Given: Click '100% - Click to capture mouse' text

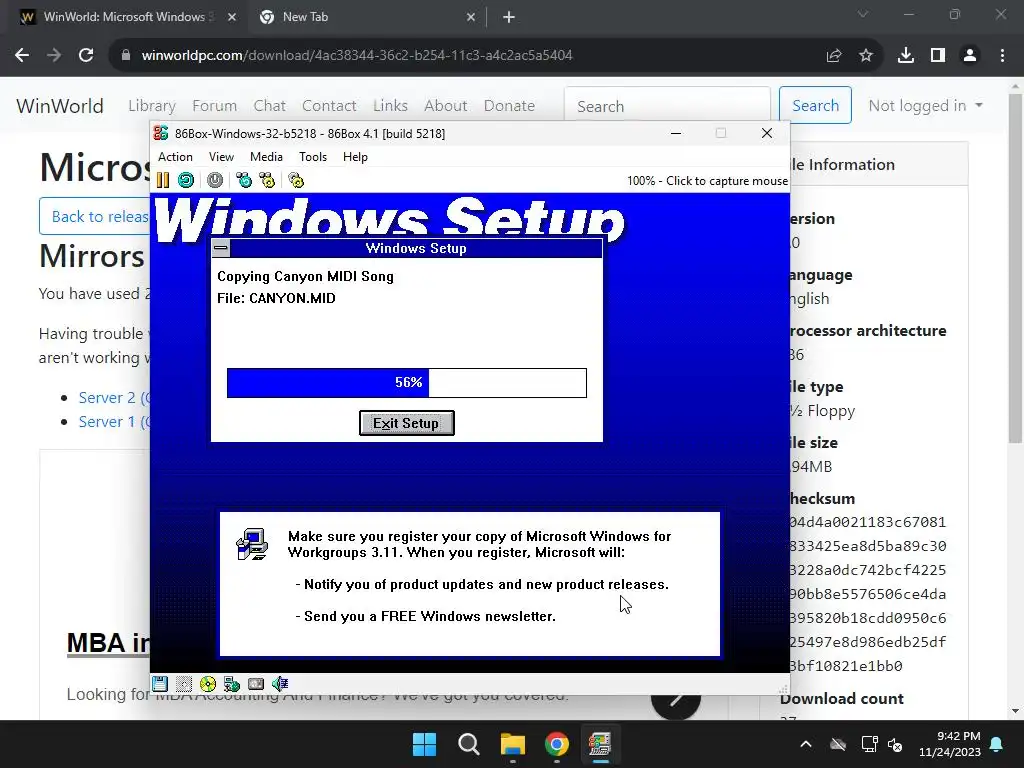Looking at the screenshot, I should [707, 181].
